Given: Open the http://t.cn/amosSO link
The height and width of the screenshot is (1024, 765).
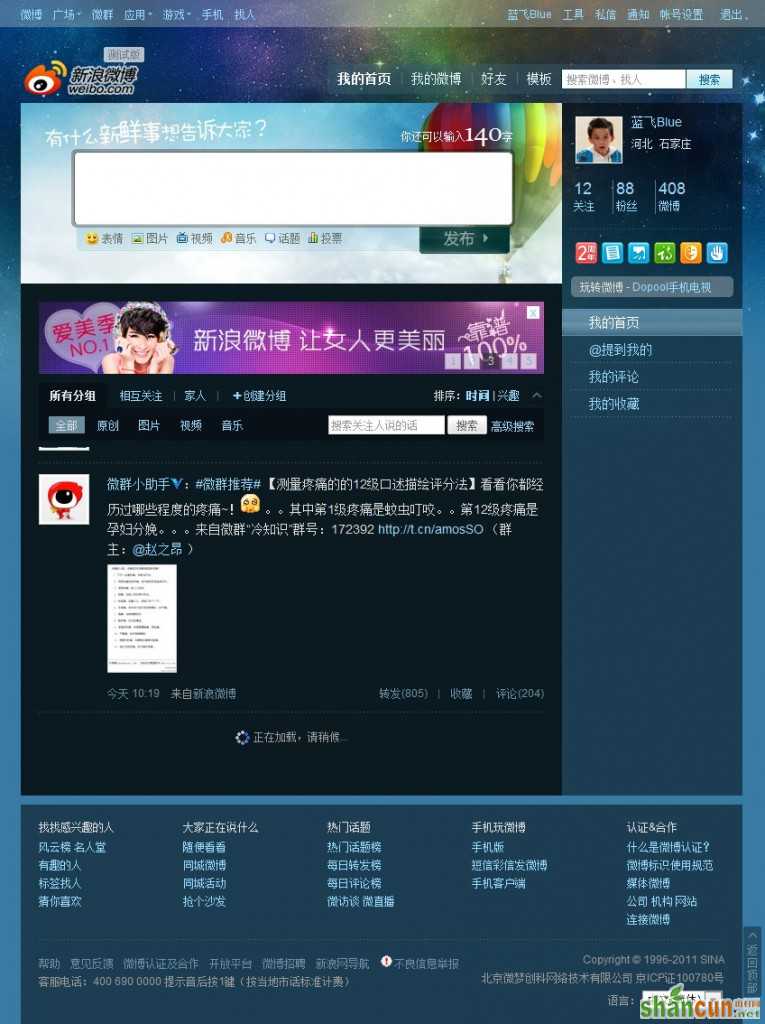Looking at the screenshot, I should [431, 529].
